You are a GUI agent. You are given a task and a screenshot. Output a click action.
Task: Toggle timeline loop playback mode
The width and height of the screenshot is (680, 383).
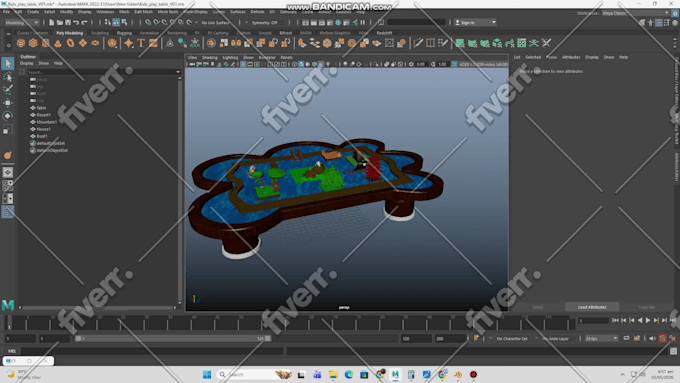pos(627,338)
